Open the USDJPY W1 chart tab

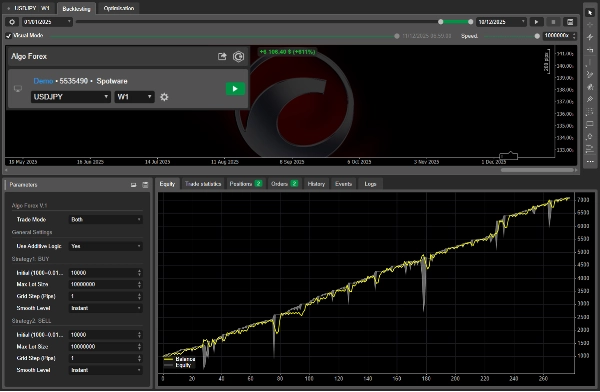[x=29, y=8]
